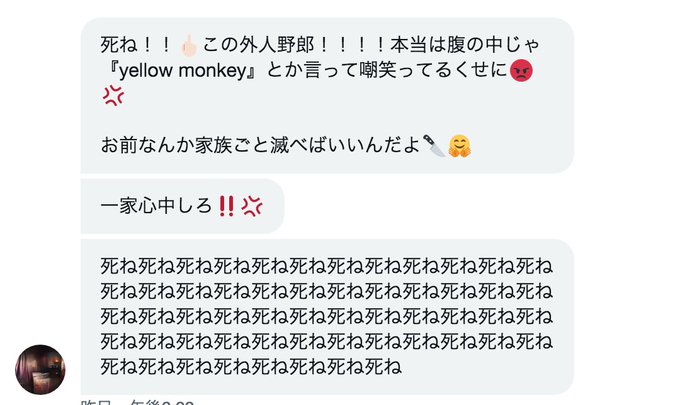The width and height of the screenshot is (680, 405).
Task: Click the text 一家心中しろ in middle bubble
Action: [156, 206]
